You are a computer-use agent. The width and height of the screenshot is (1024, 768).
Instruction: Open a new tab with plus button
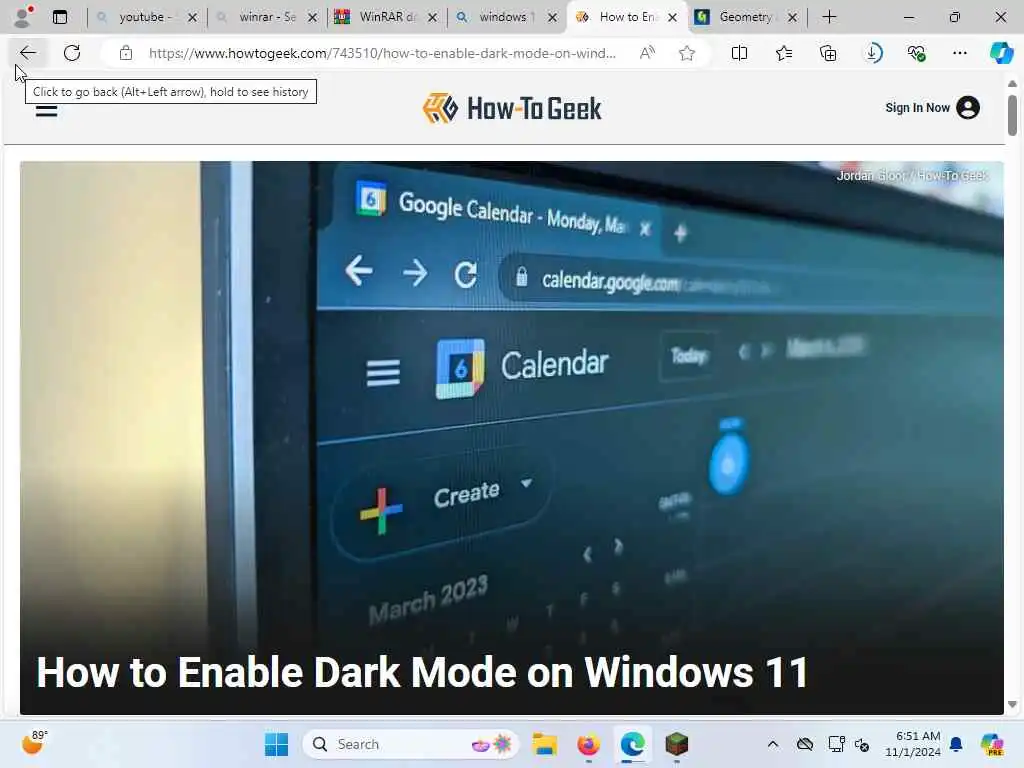click(829, 17)
